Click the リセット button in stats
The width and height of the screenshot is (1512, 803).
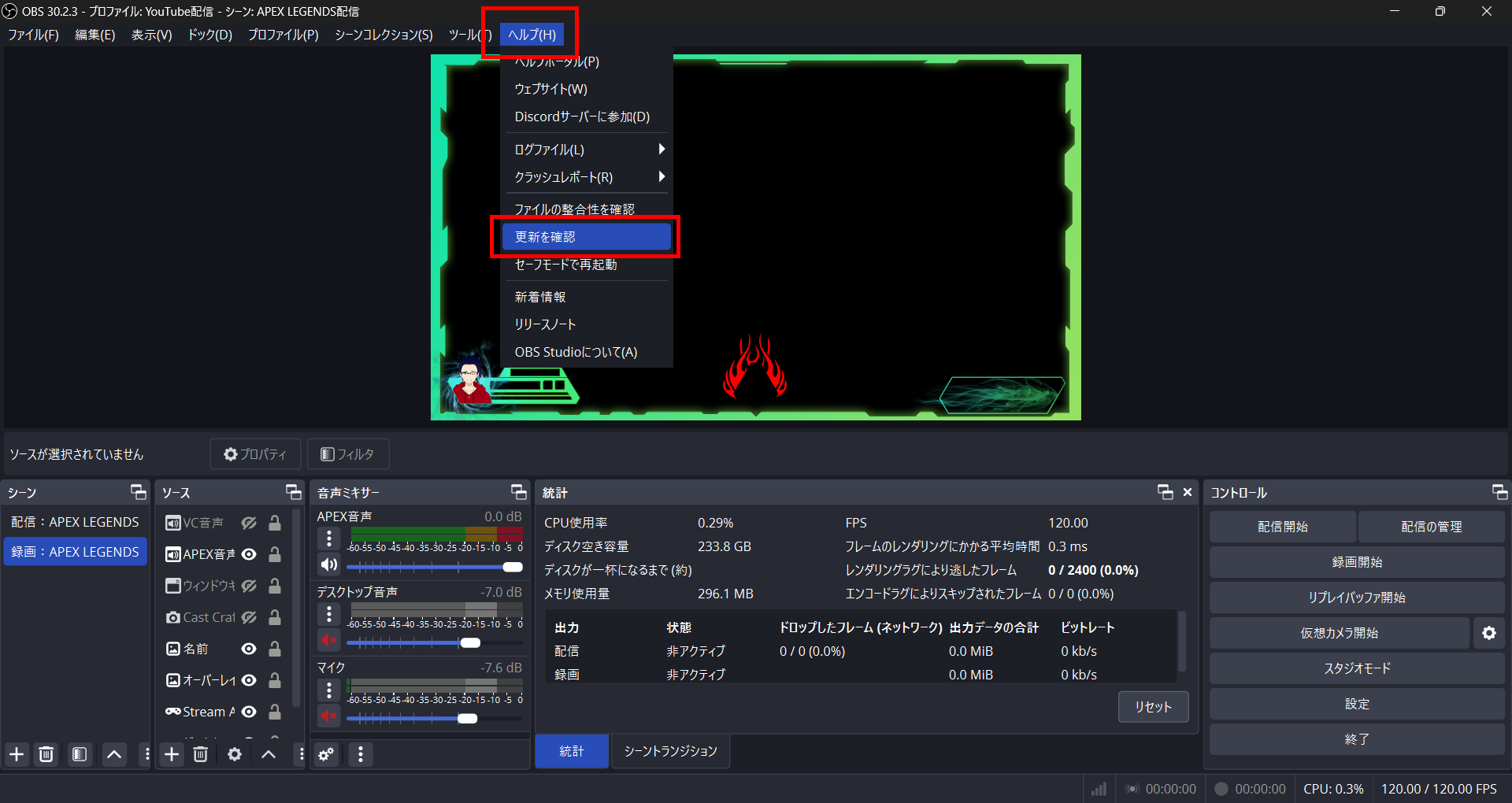coord(1154,707)
